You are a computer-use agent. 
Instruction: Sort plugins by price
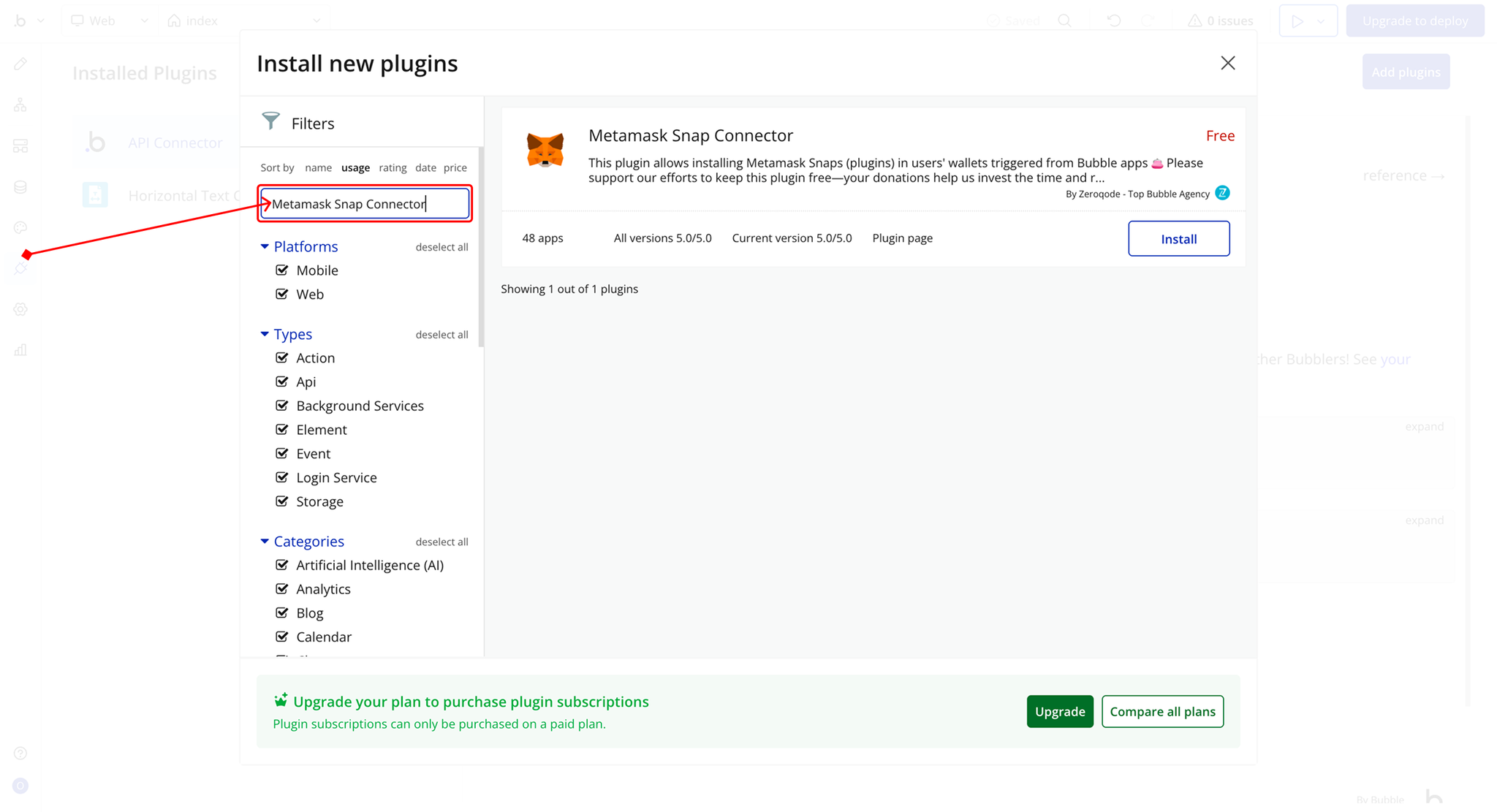(x=455, y=168)
